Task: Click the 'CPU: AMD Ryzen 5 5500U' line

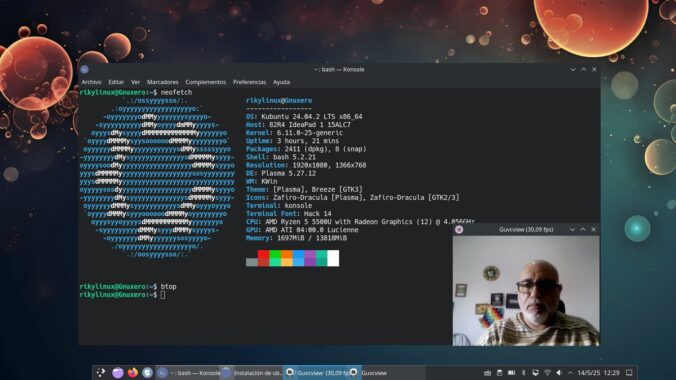Action: 360,222
